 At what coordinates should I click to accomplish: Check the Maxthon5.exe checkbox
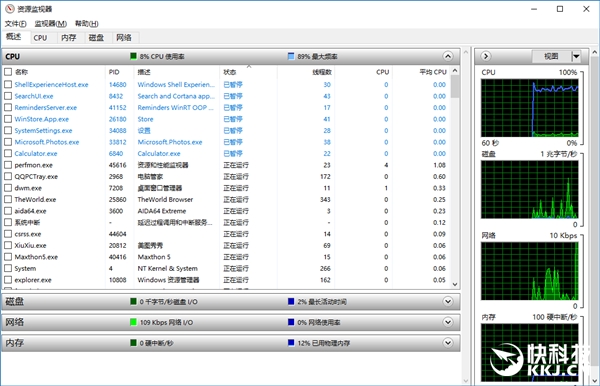click(8, 257)
